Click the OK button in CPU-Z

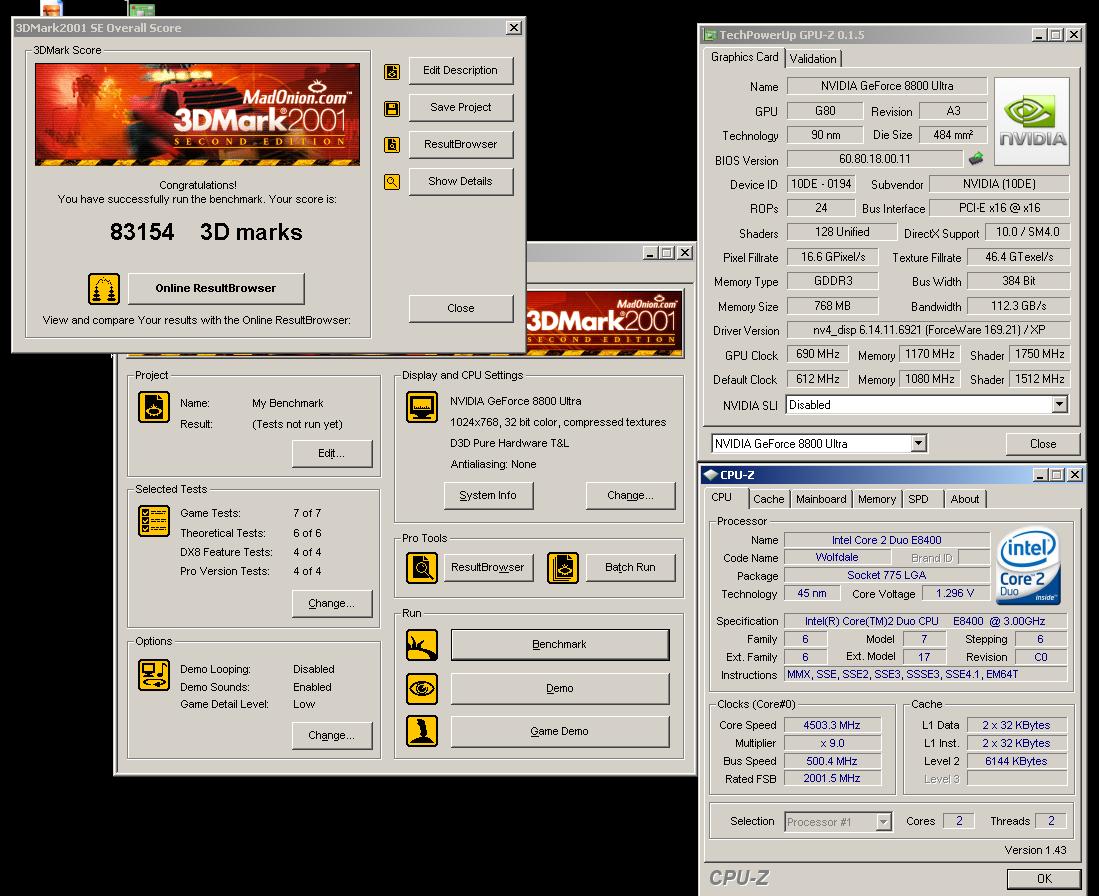coord(1044,878)
